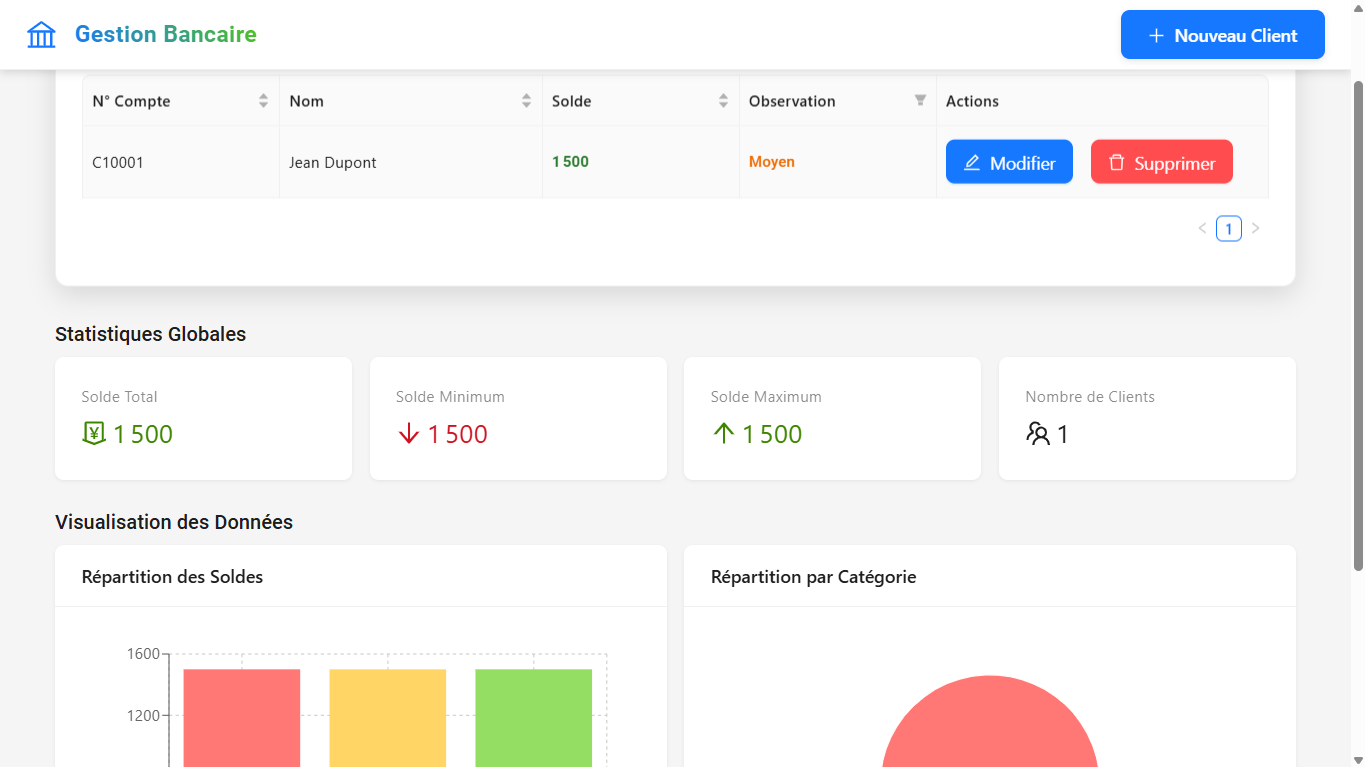Click the green bar in Répartition des Soldes
The width and height of the screenshot is (1365, 767).
tap(534, 718)
